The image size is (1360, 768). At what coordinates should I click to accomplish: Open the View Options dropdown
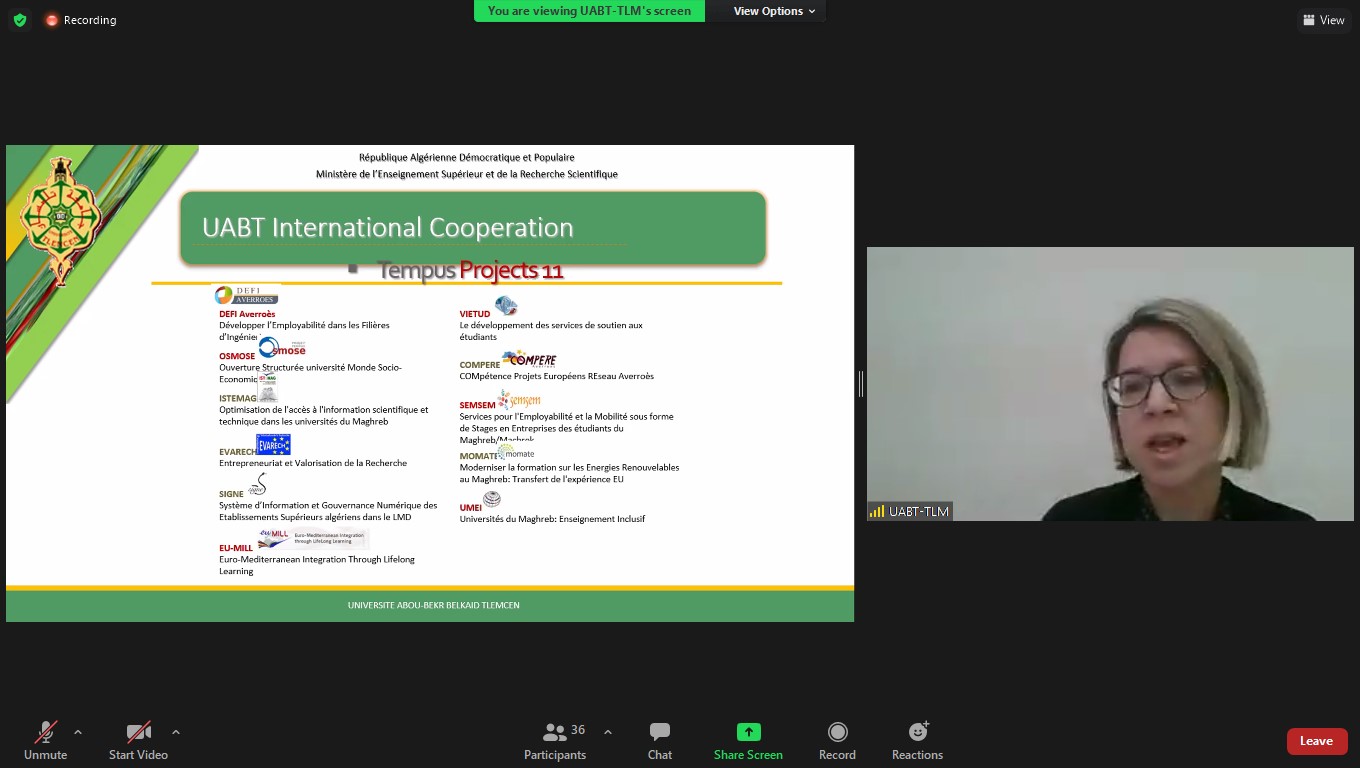(774, 11)
